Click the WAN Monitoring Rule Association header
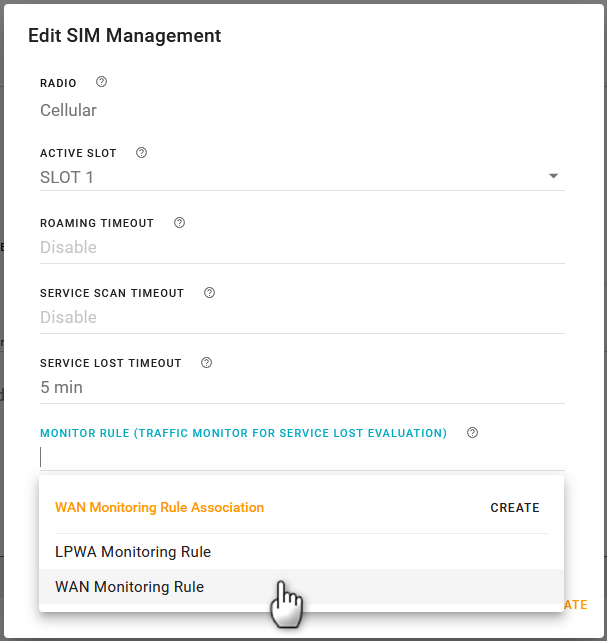 coord(160,507)
